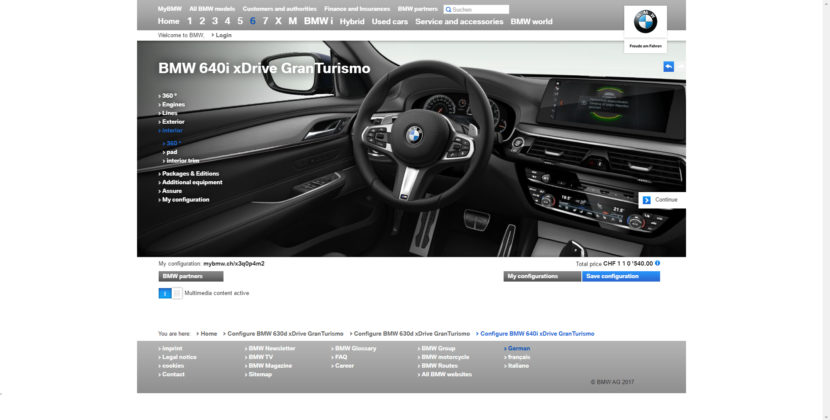Open the Login link
The image size is (830, 420).
223,35
